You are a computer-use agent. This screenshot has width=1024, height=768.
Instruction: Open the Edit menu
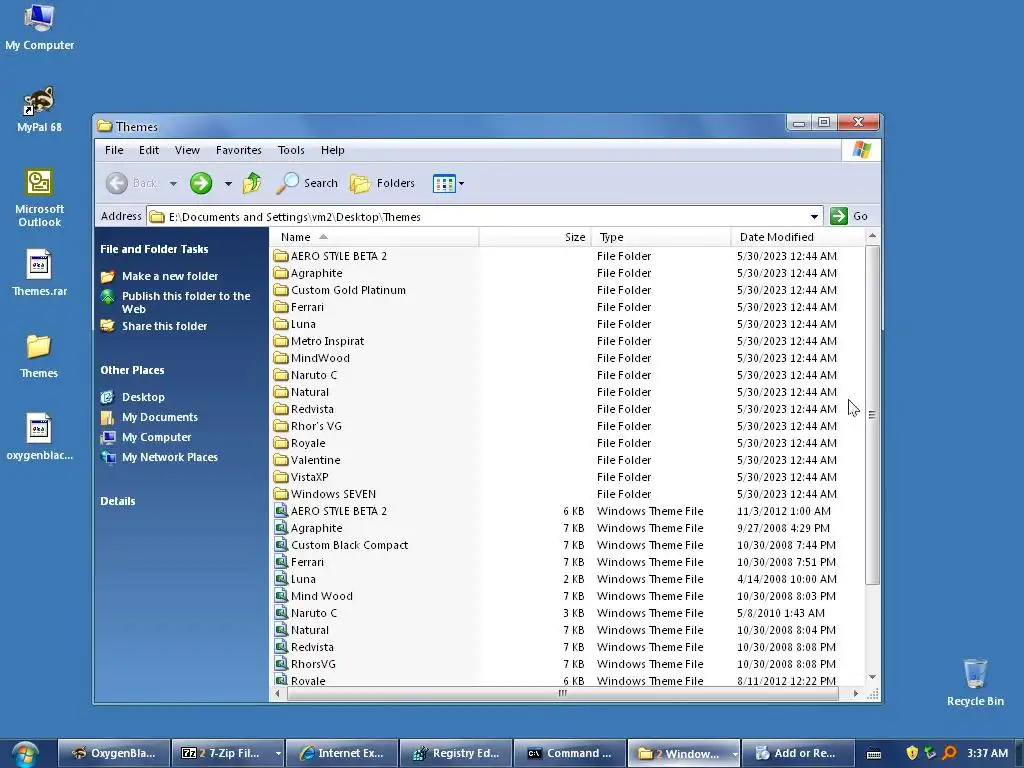[149, 150]
